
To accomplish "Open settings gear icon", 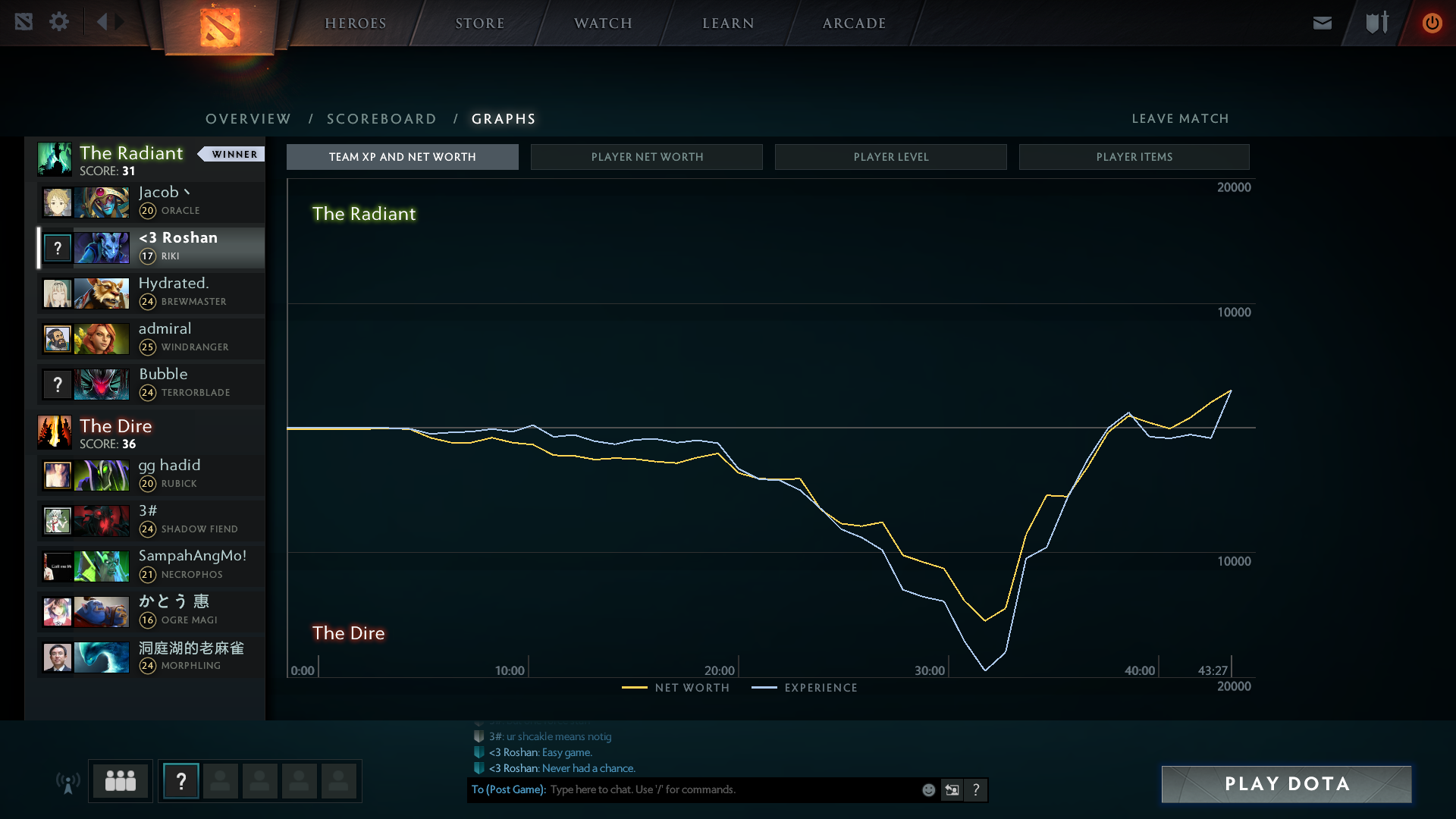I will point(59,22).
